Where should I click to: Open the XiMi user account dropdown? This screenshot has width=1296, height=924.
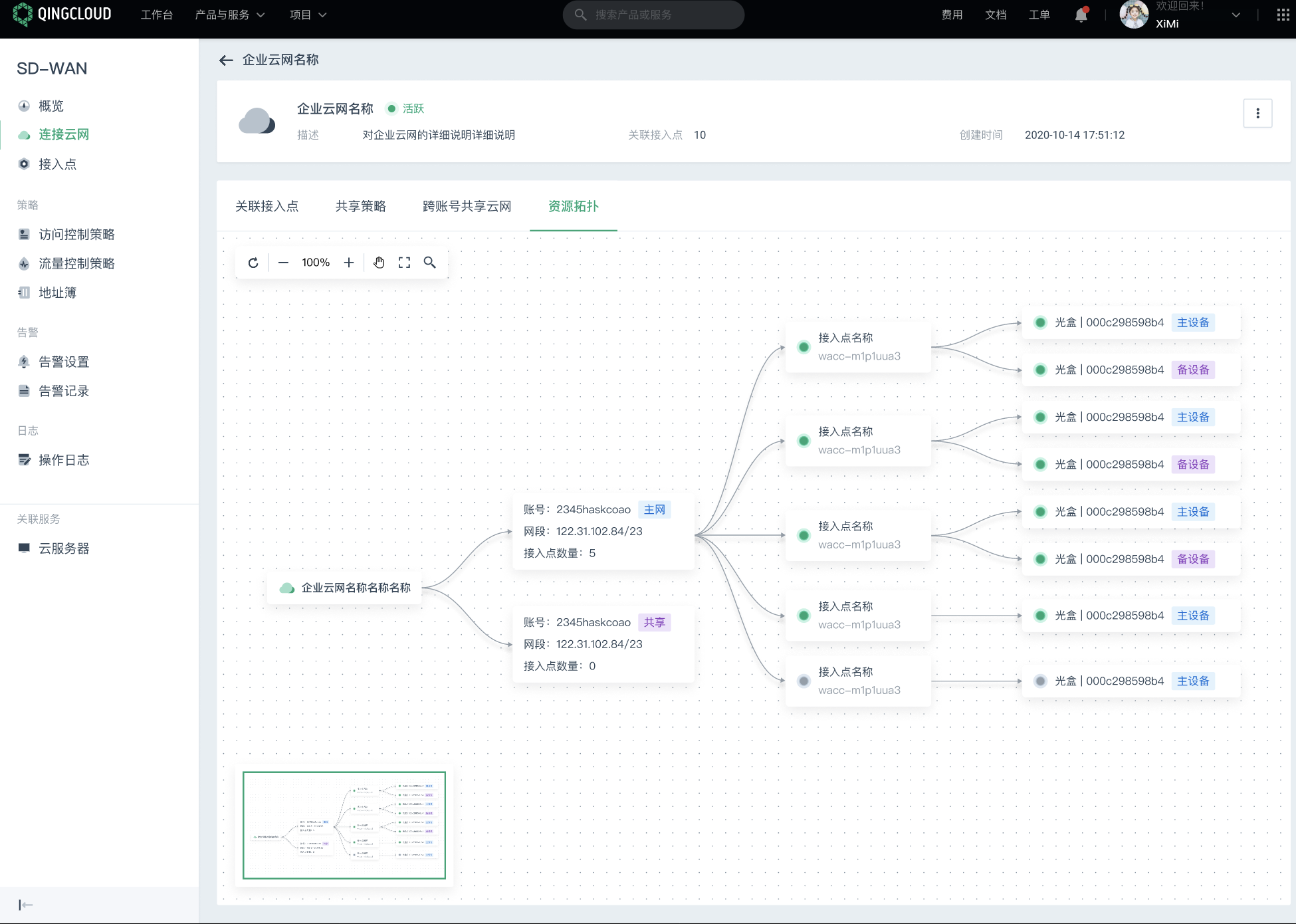(1236, 15)
